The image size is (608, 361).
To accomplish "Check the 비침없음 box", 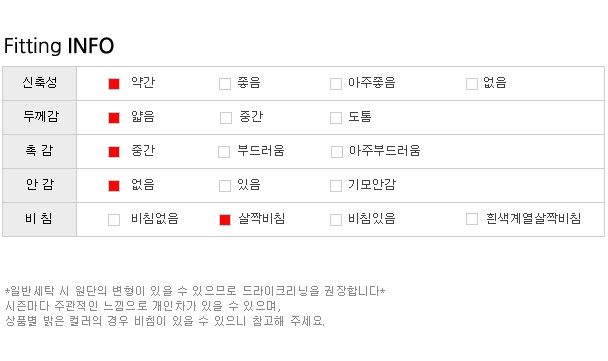I will click(114, 219).
